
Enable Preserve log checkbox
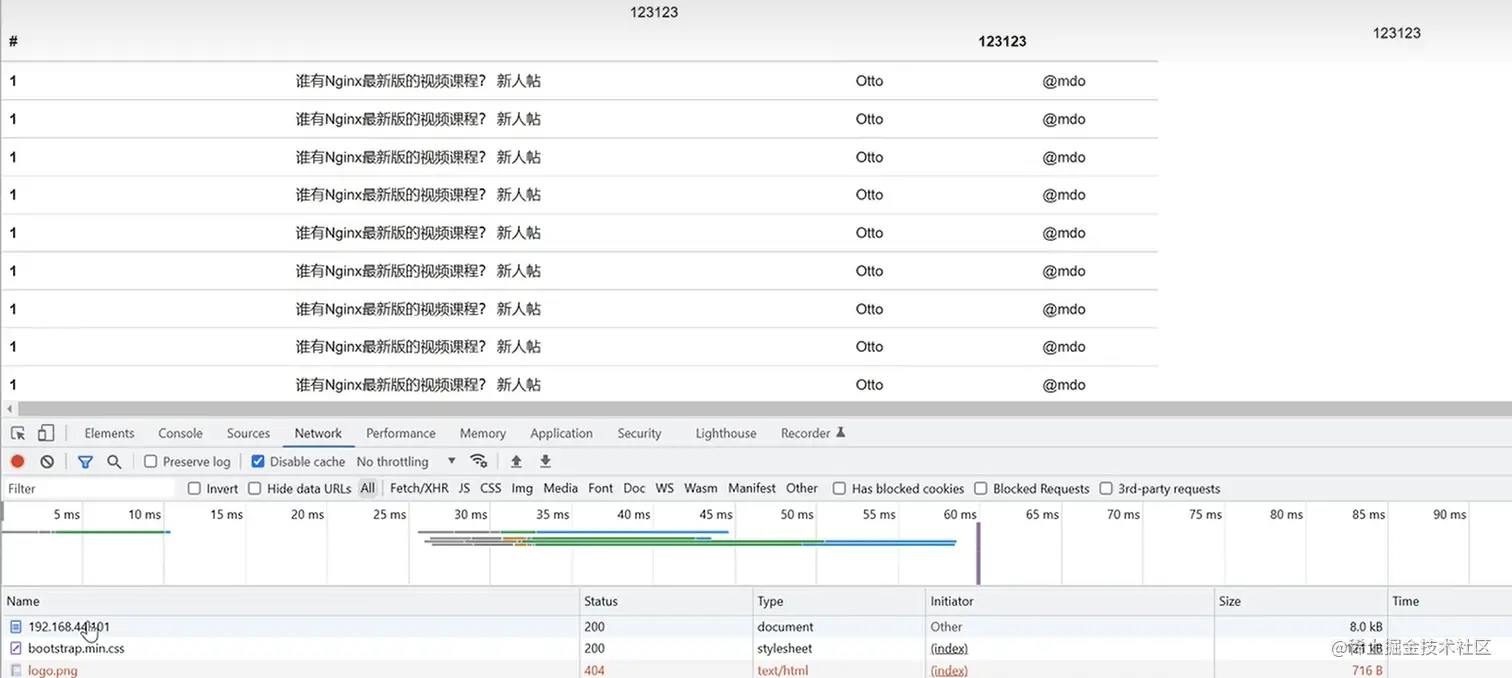(151, 461)
